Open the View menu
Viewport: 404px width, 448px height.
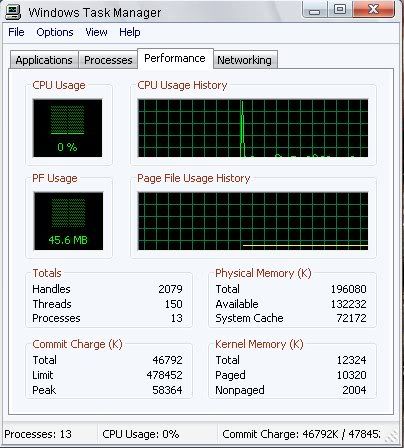pos(96,32)
